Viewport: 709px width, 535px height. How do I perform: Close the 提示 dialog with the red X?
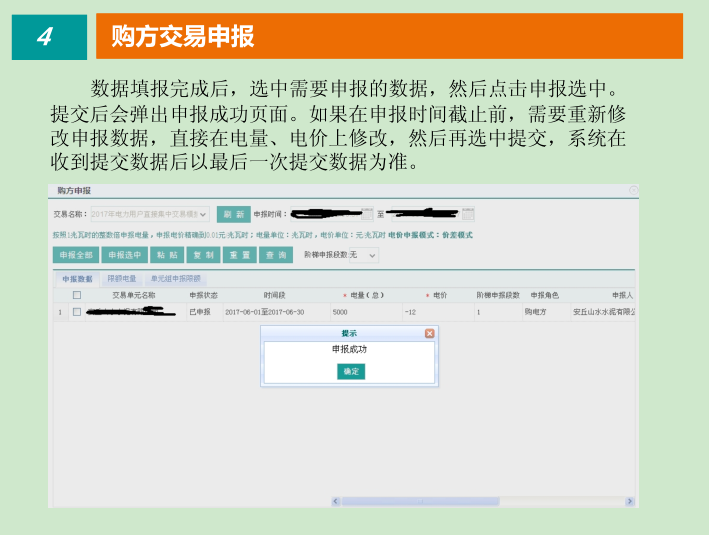(429, 333)
